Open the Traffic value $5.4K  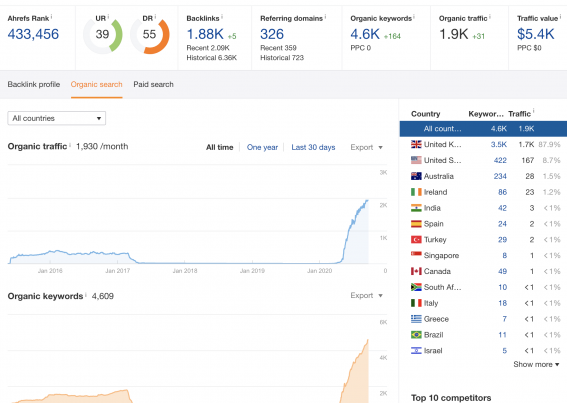tap(536, 34)
